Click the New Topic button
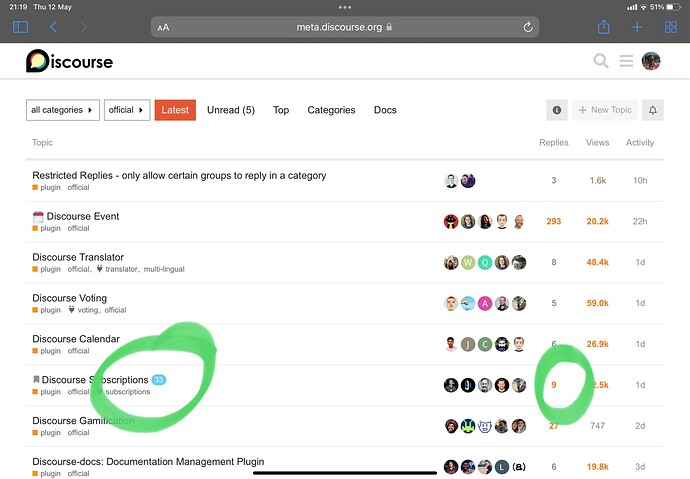 pyautogui.click(x=605, y=110)
